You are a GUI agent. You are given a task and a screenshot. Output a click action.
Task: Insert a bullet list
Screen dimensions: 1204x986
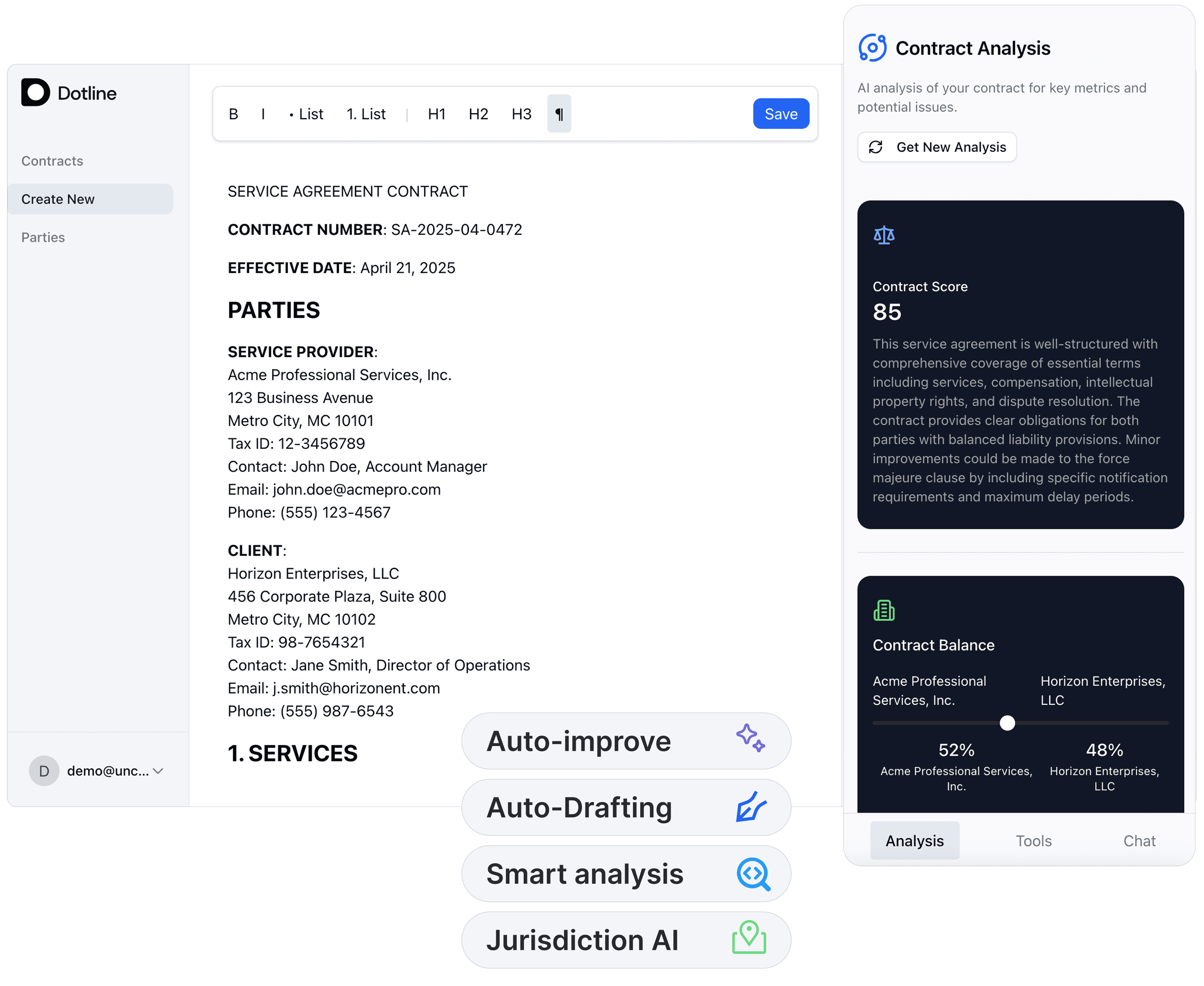306,114
